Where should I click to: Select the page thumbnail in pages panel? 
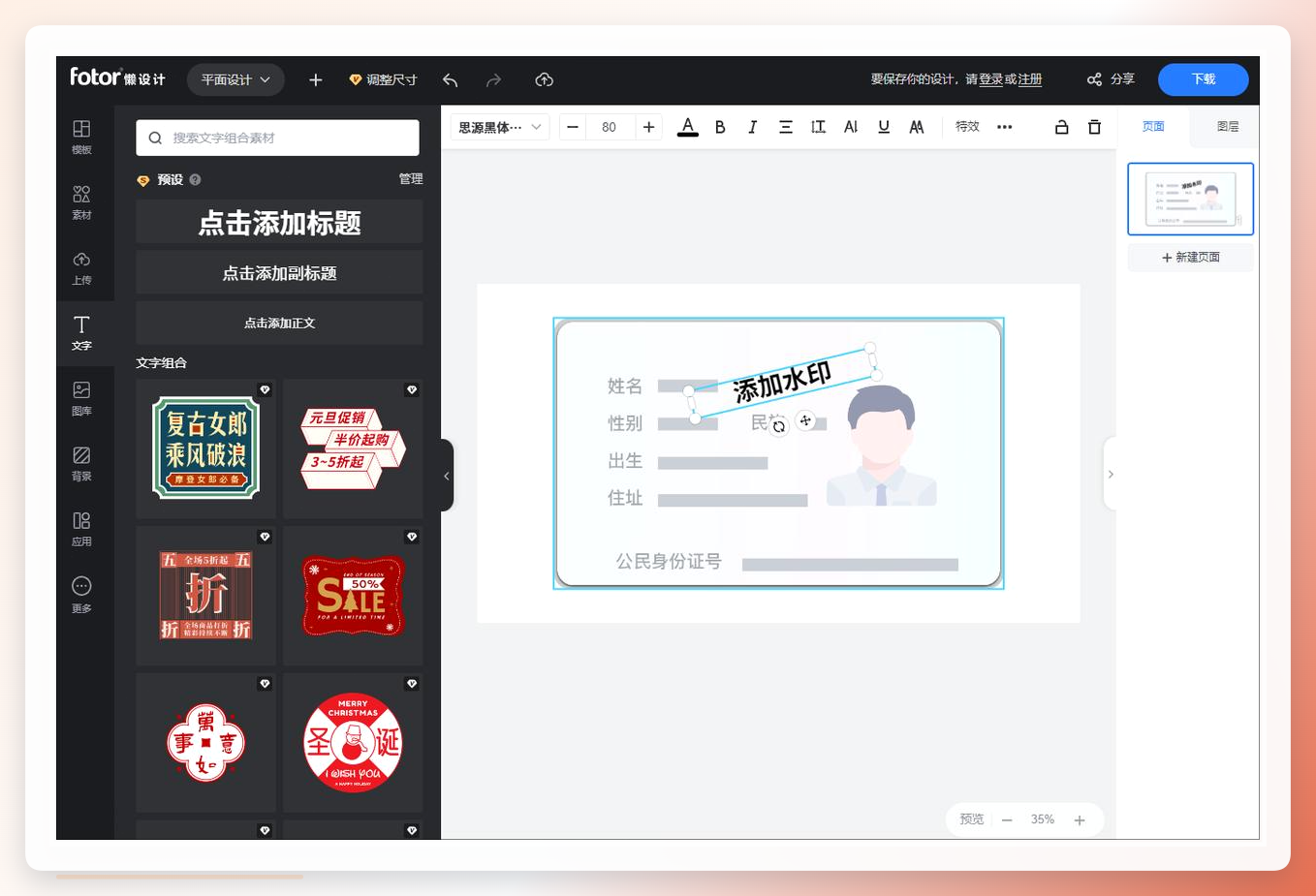[x=1190, y=199]
